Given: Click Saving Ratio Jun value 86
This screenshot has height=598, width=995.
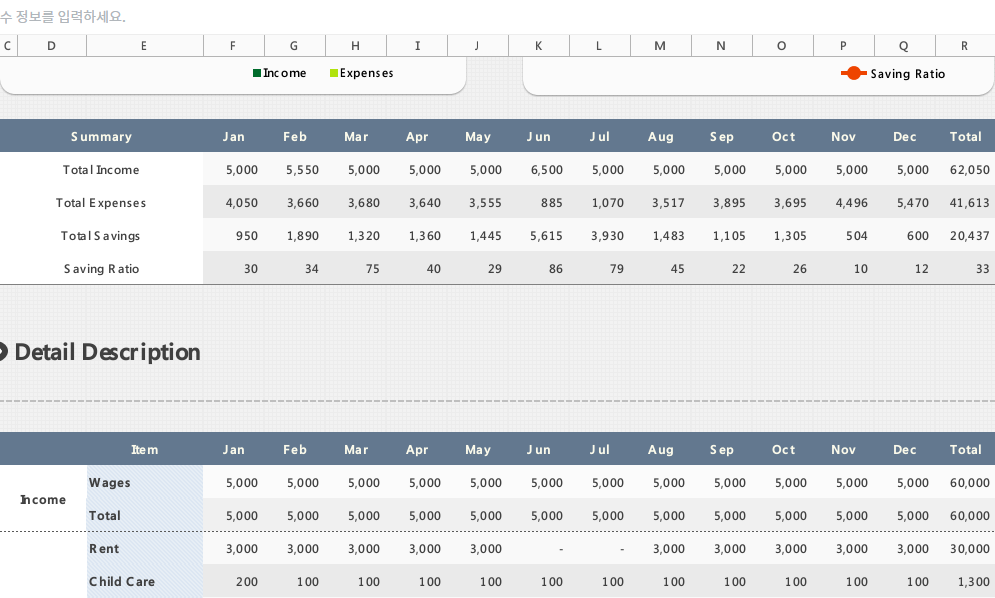Looking at the screenshot, I should [556, 269].
